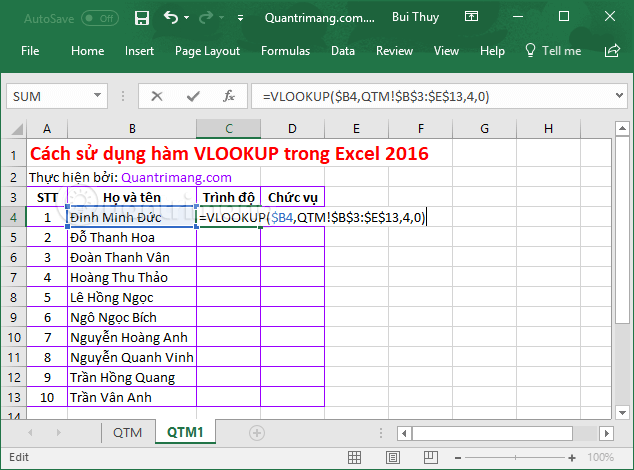Open the Data ribbon tab
The height and width of the screenshot is (470, 634).
coord(343,51)
